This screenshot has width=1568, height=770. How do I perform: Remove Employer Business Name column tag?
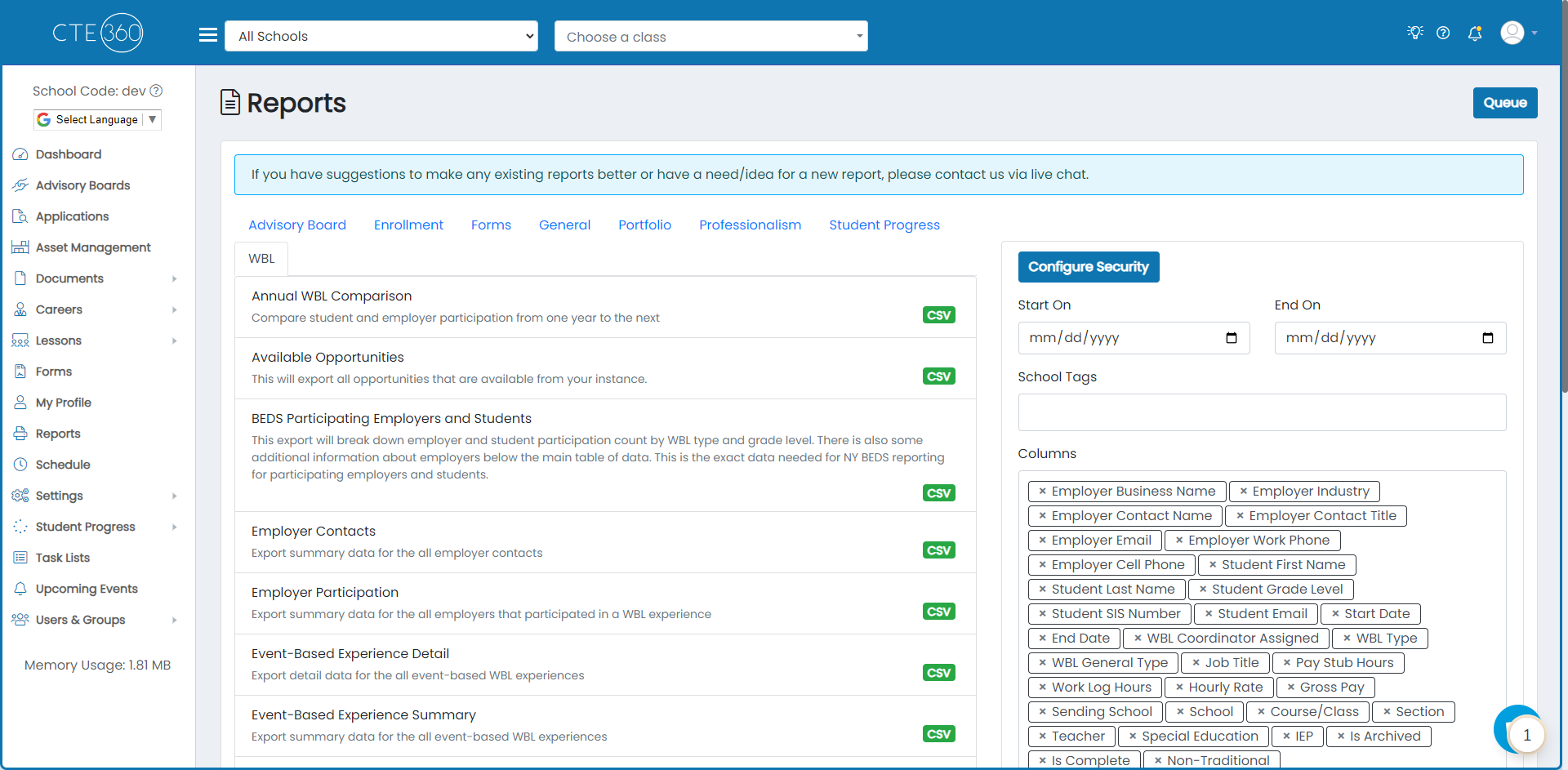coord(1042,491)
